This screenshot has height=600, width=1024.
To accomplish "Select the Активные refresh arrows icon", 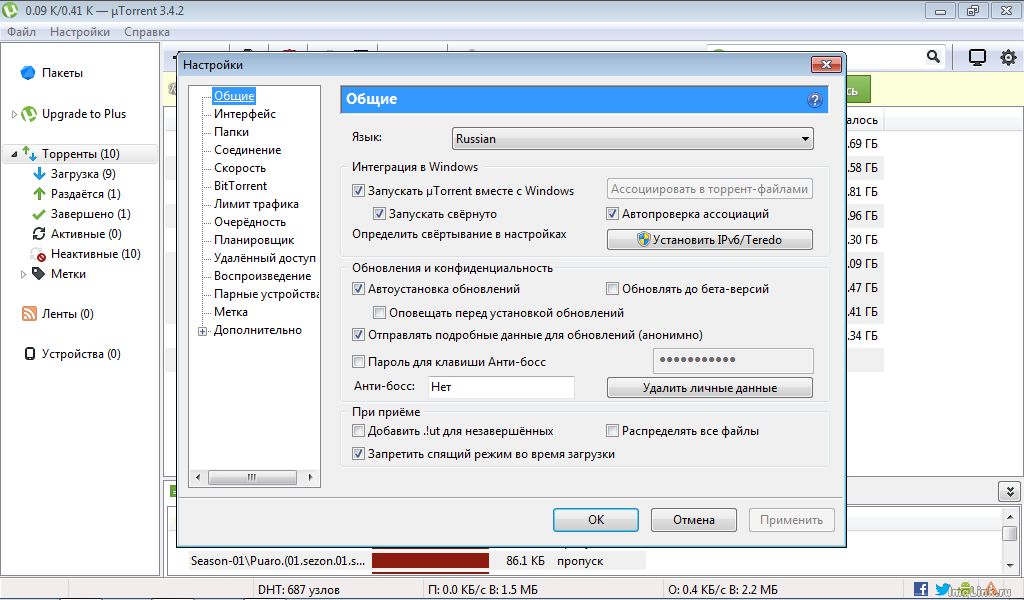I will coord(39,234).
